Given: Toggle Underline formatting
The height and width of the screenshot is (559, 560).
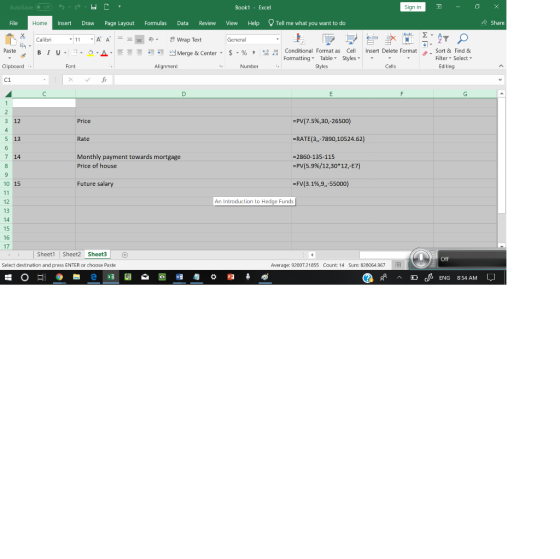Looking at the screenshot, I should 58,53.
